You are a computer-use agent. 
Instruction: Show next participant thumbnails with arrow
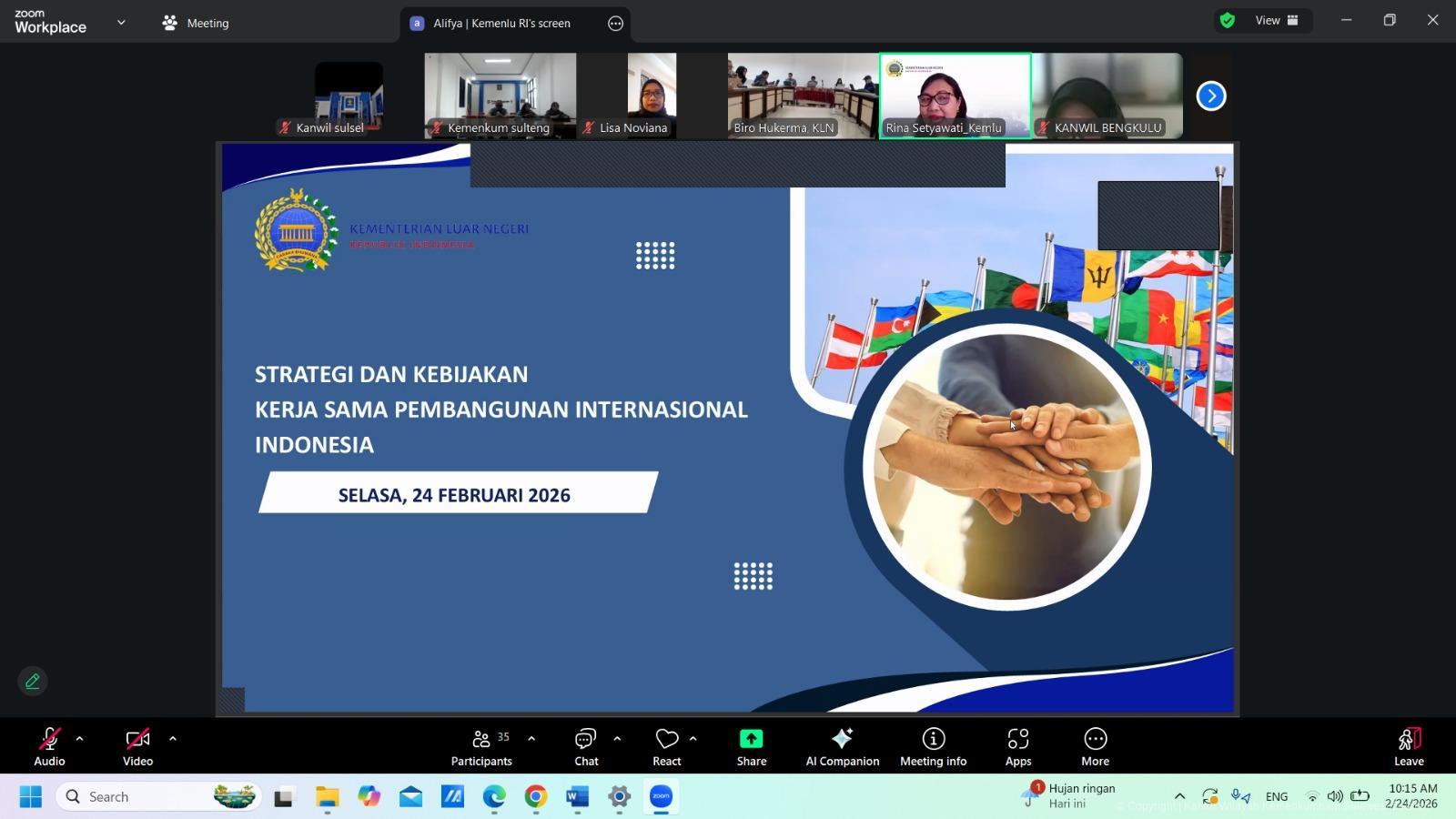coord(1210,96)
